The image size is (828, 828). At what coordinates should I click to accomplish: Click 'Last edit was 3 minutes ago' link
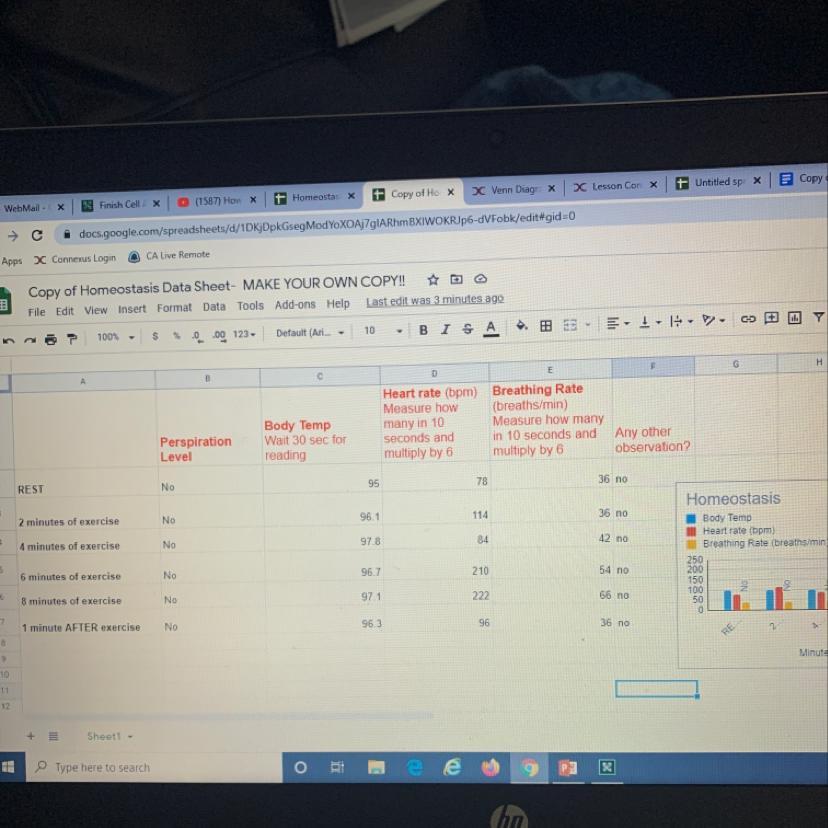[435, 300]
